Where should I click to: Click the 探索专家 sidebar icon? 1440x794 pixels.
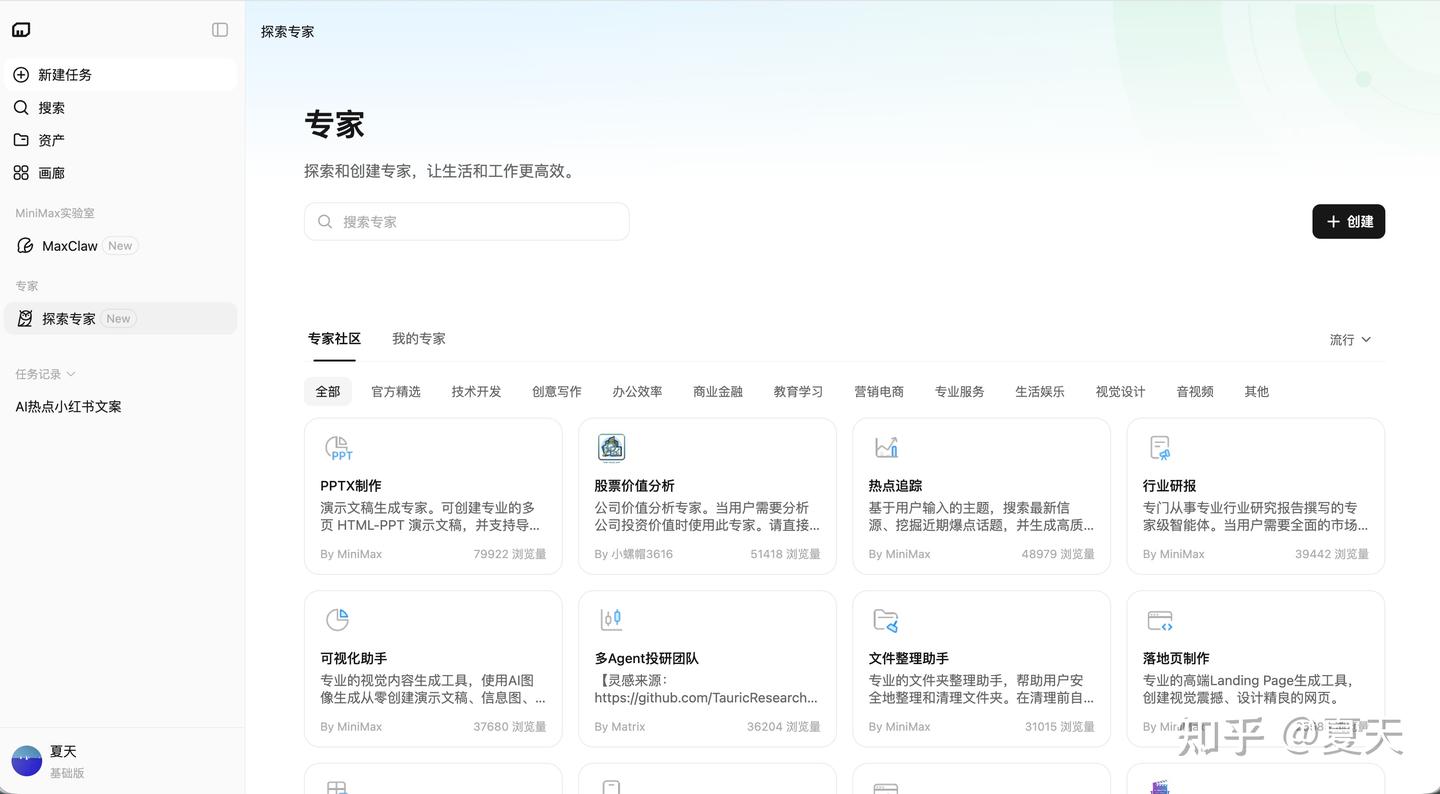point(26,319)
